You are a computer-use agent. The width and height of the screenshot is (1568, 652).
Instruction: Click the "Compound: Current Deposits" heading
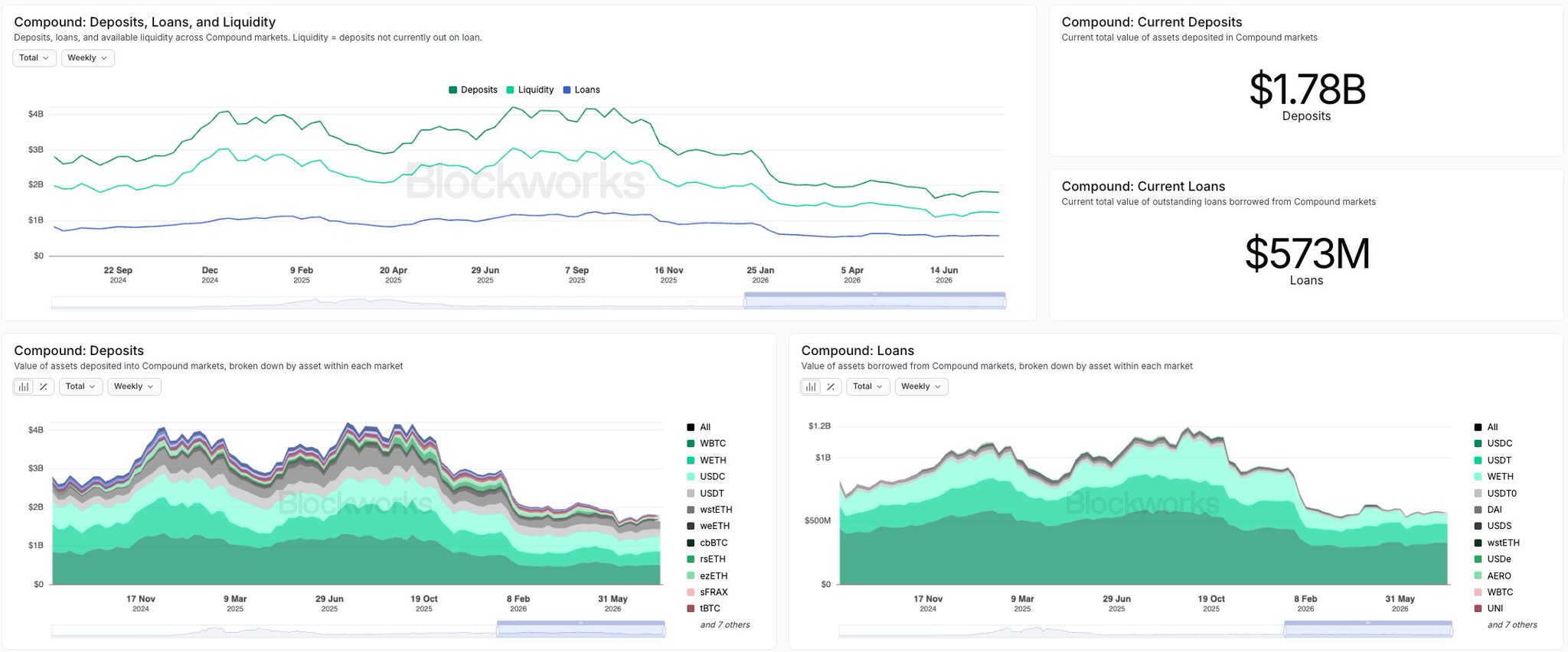[1151, 22]
